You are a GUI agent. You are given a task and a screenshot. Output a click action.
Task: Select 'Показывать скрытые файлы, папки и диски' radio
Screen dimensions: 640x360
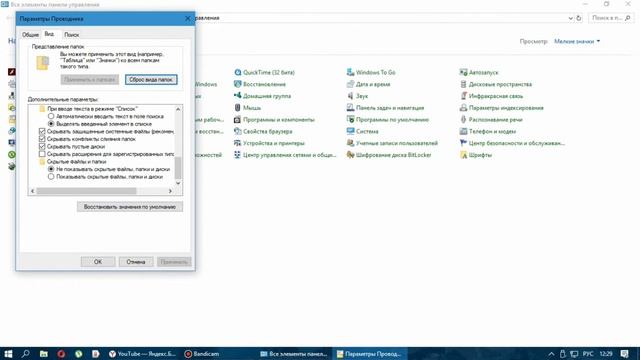click(51, 177)
